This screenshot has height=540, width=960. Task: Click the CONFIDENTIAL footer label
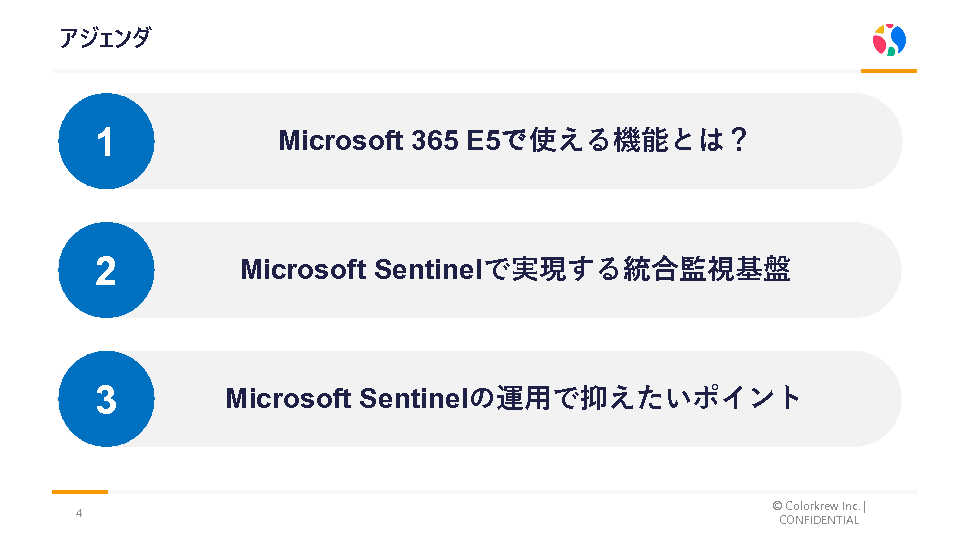pyautogui.click(x=819, y=520)
